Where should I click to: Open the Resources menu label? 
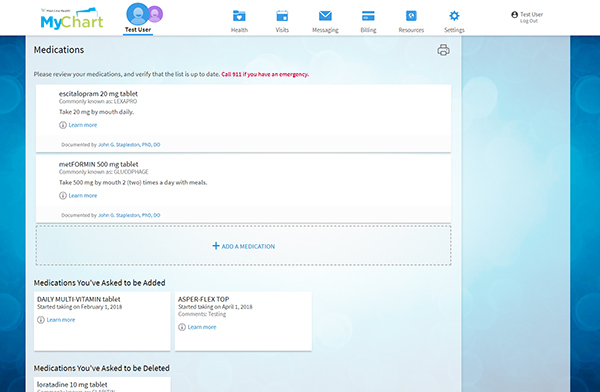[x=411, y=30]
